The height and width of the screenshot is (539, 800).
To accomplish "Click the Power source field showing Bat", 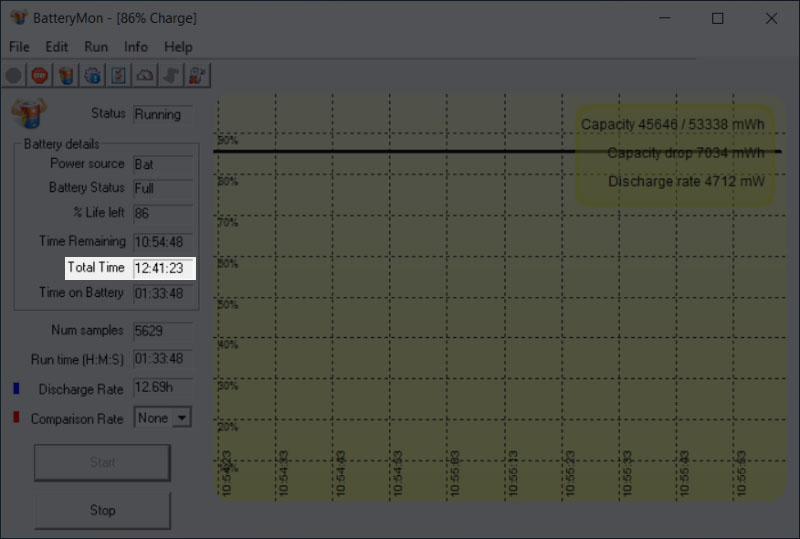I will (x=163, y=164).
